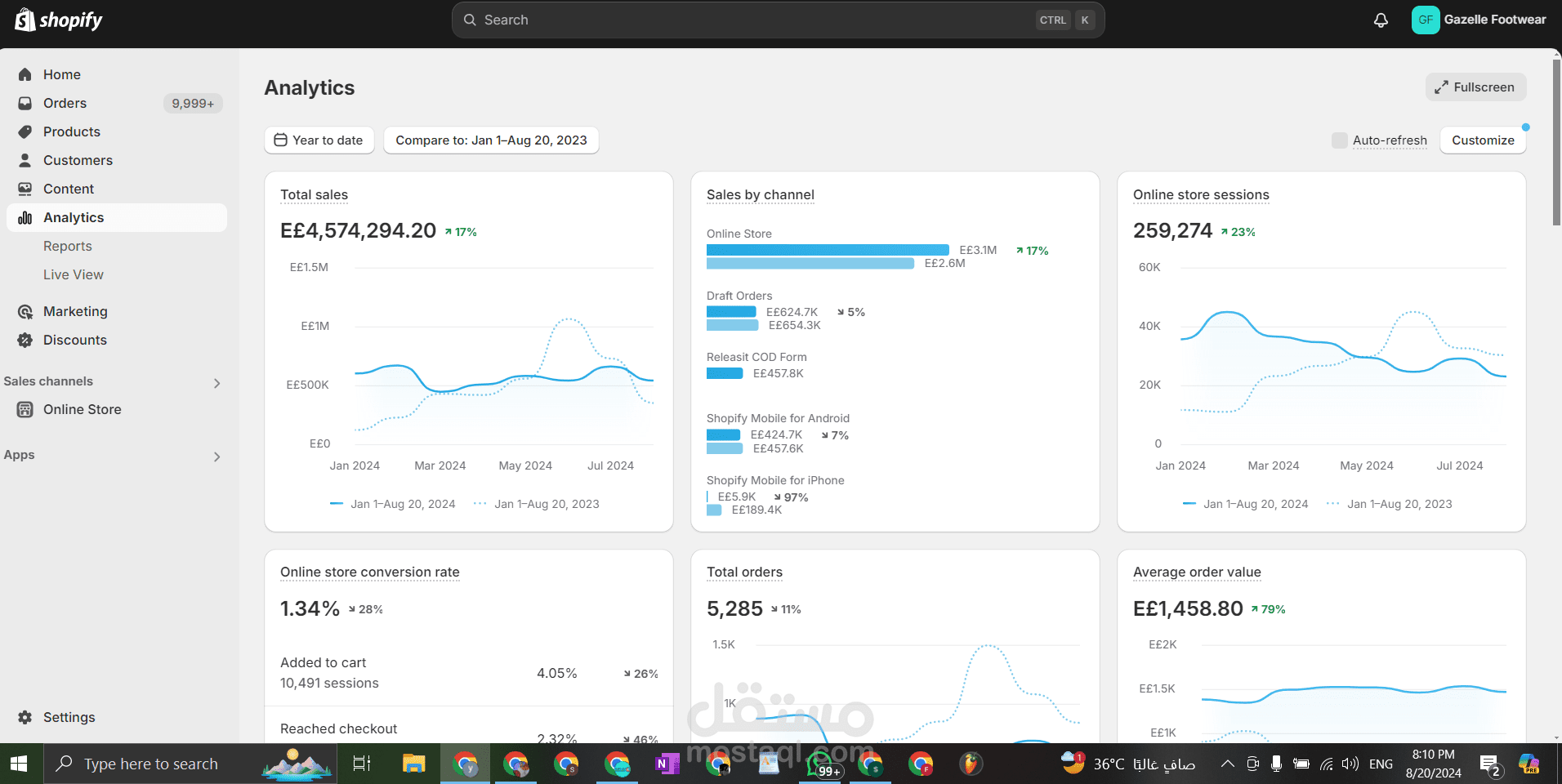Open the Compare to date dropdown
This screenshot has width=1562, height=784.
tap(491, 140)
